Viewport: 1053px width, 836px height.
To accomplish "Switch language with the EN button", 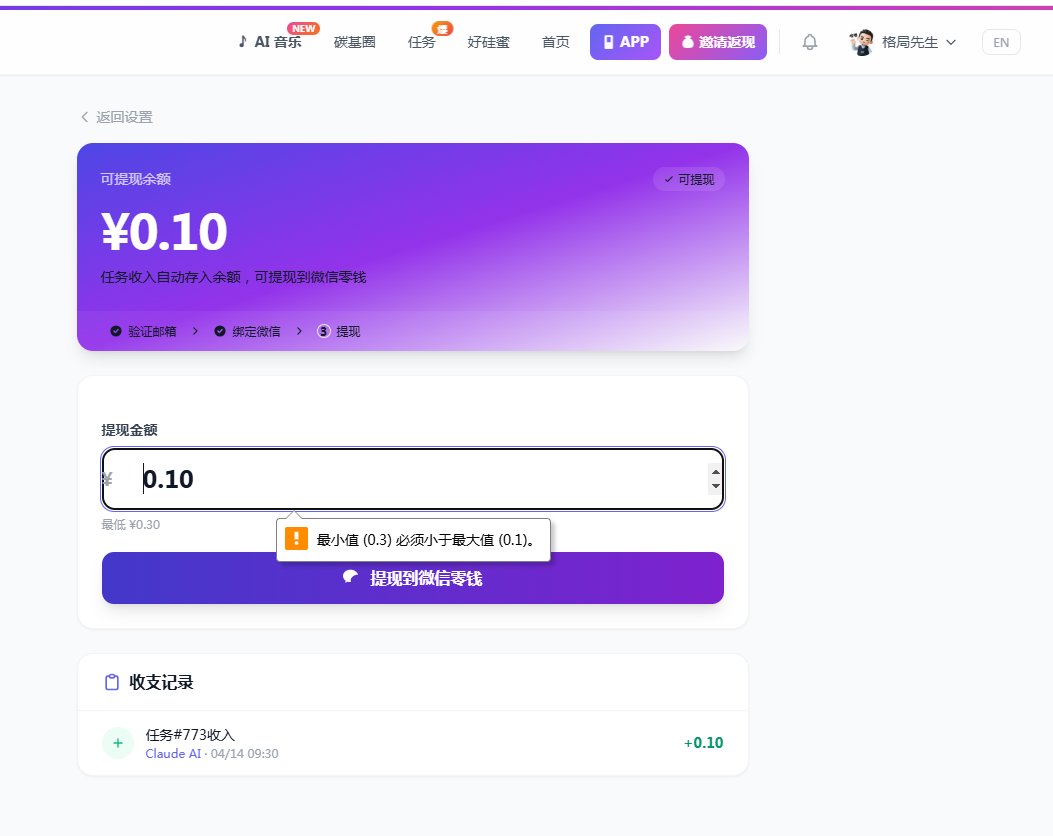I will click(1001, 42).
